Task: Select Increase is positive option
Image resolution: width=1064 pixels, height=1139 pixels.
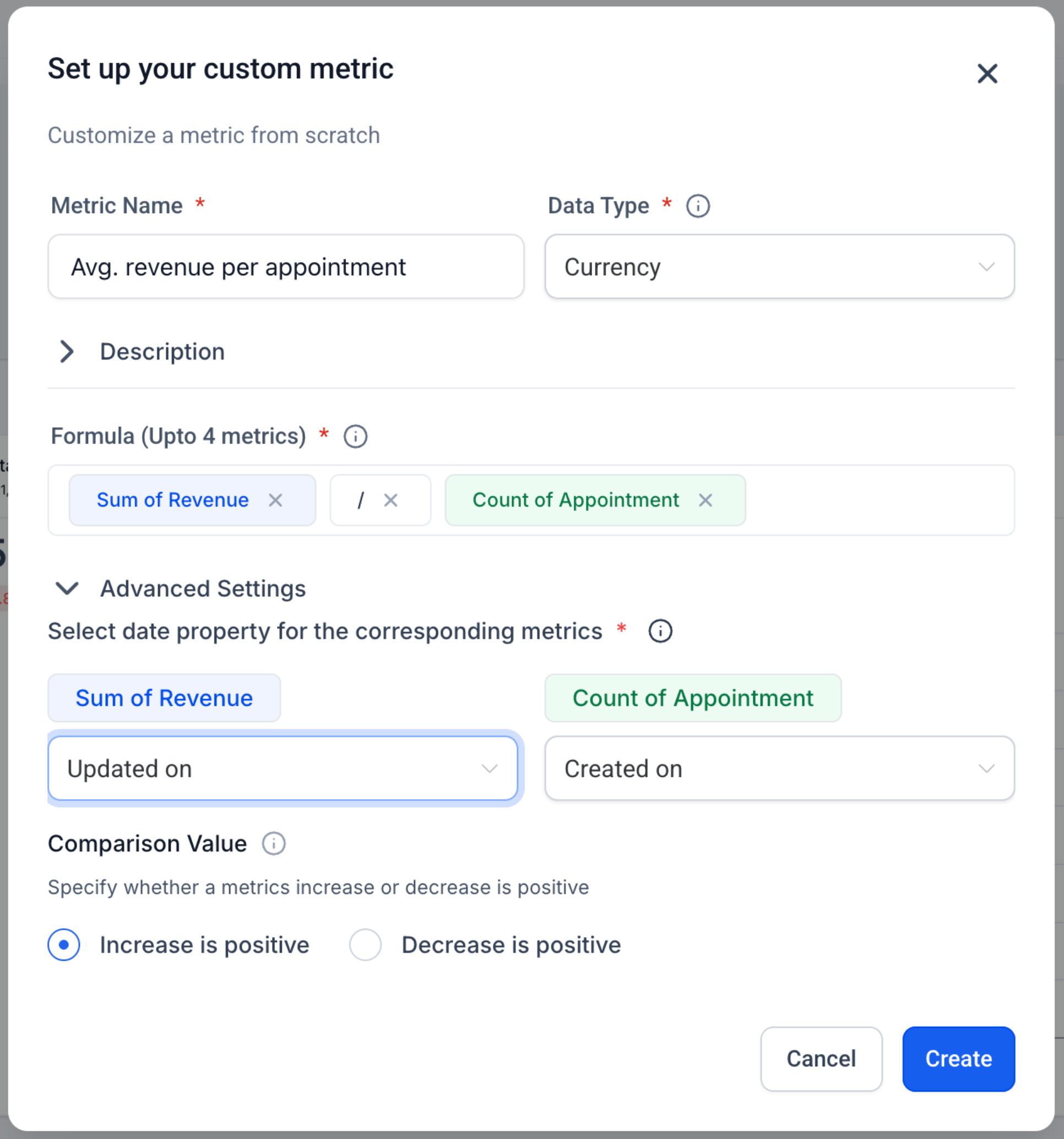Action: (x=64, y=945)
